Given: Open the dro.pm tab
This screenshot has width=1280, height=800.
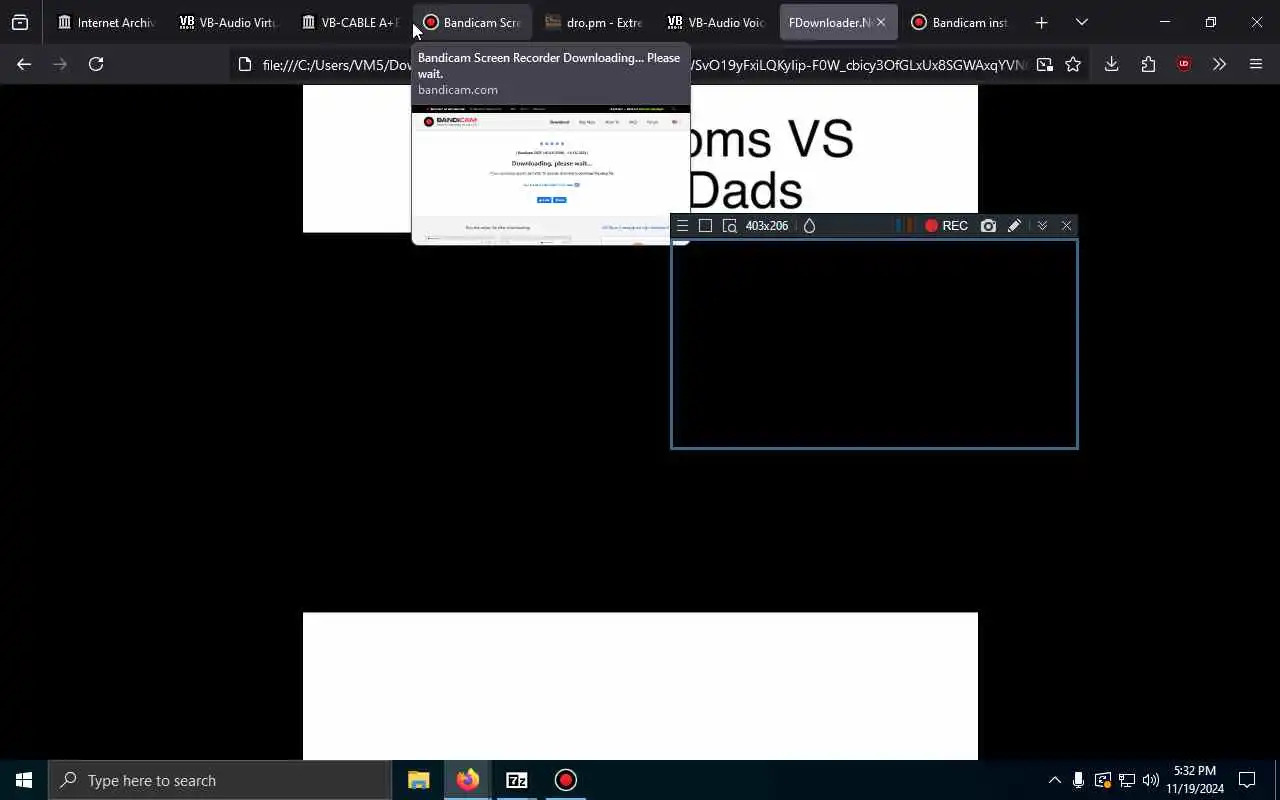Looking at the screenshot, I should (594, 22).
